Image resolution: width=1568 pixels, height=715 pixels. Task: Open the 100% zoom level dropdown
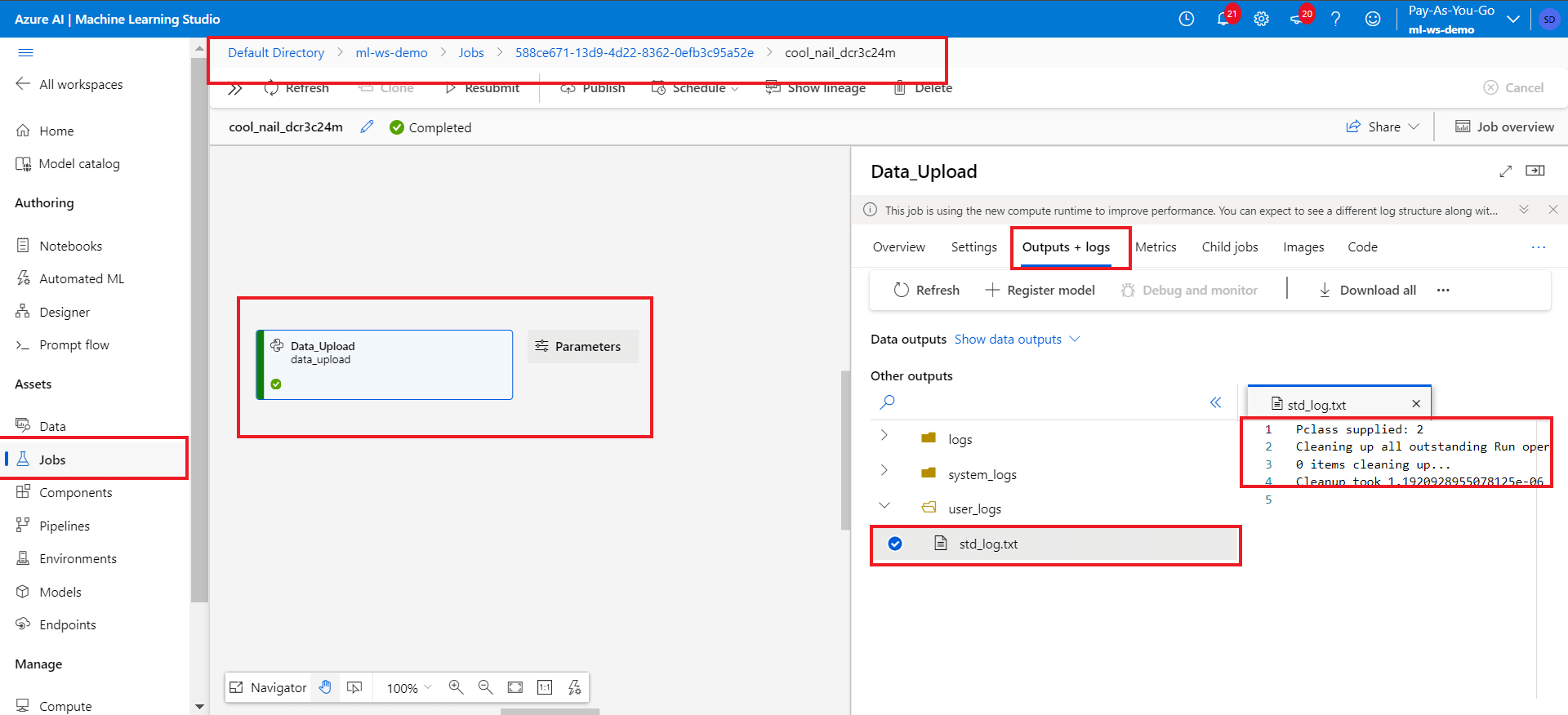pyautogui.click(x=409, y=687)
